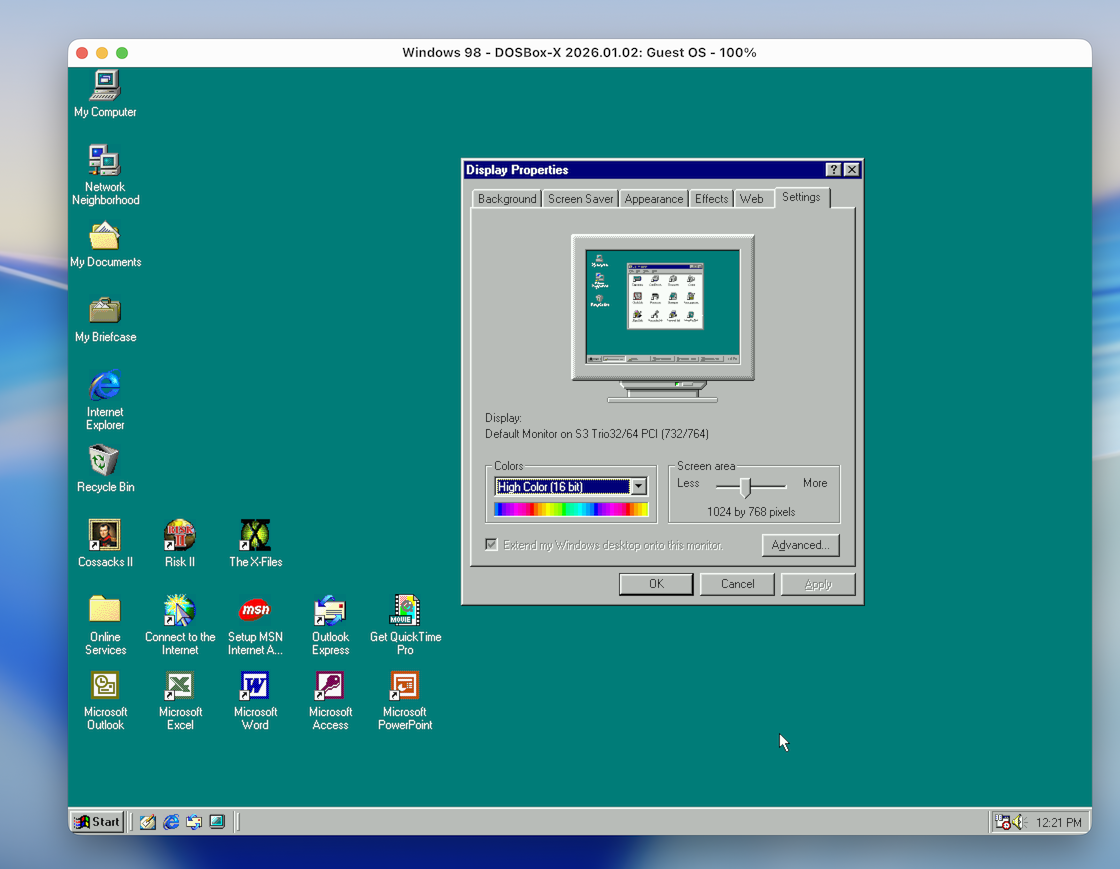Image resolution: width=1120 pixels, height=869 pixels.
Task: Switch to the Background tab
Action: [507, 199]
